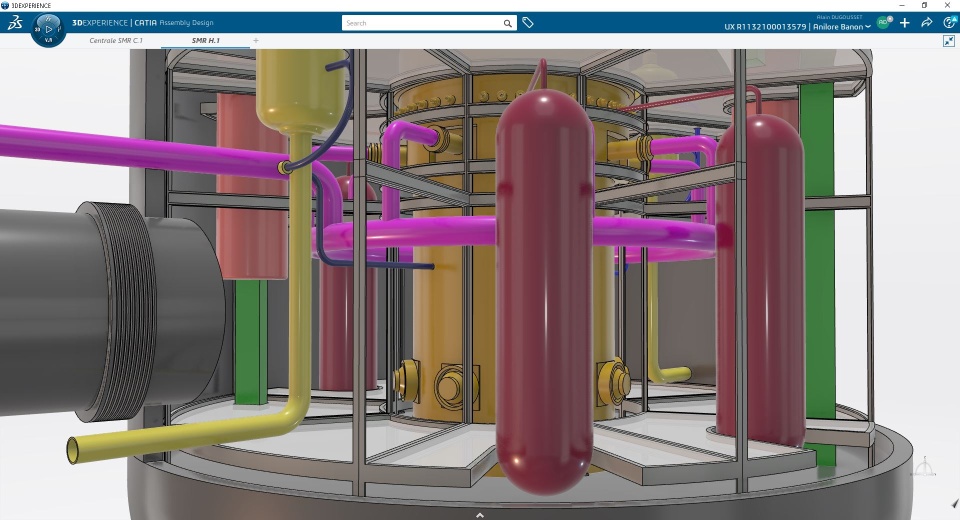
Task: Restore the 3DEXPERIENCE window size
Action: (x=924, y=6)
